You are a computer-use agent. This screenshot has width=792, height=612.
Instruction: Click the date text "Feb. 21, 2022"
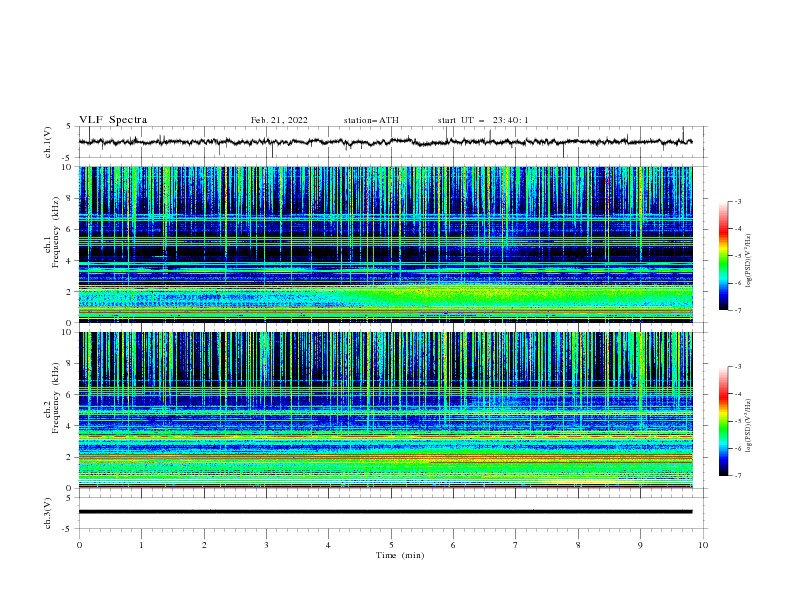pyautogui.click(x=279, y=120)
